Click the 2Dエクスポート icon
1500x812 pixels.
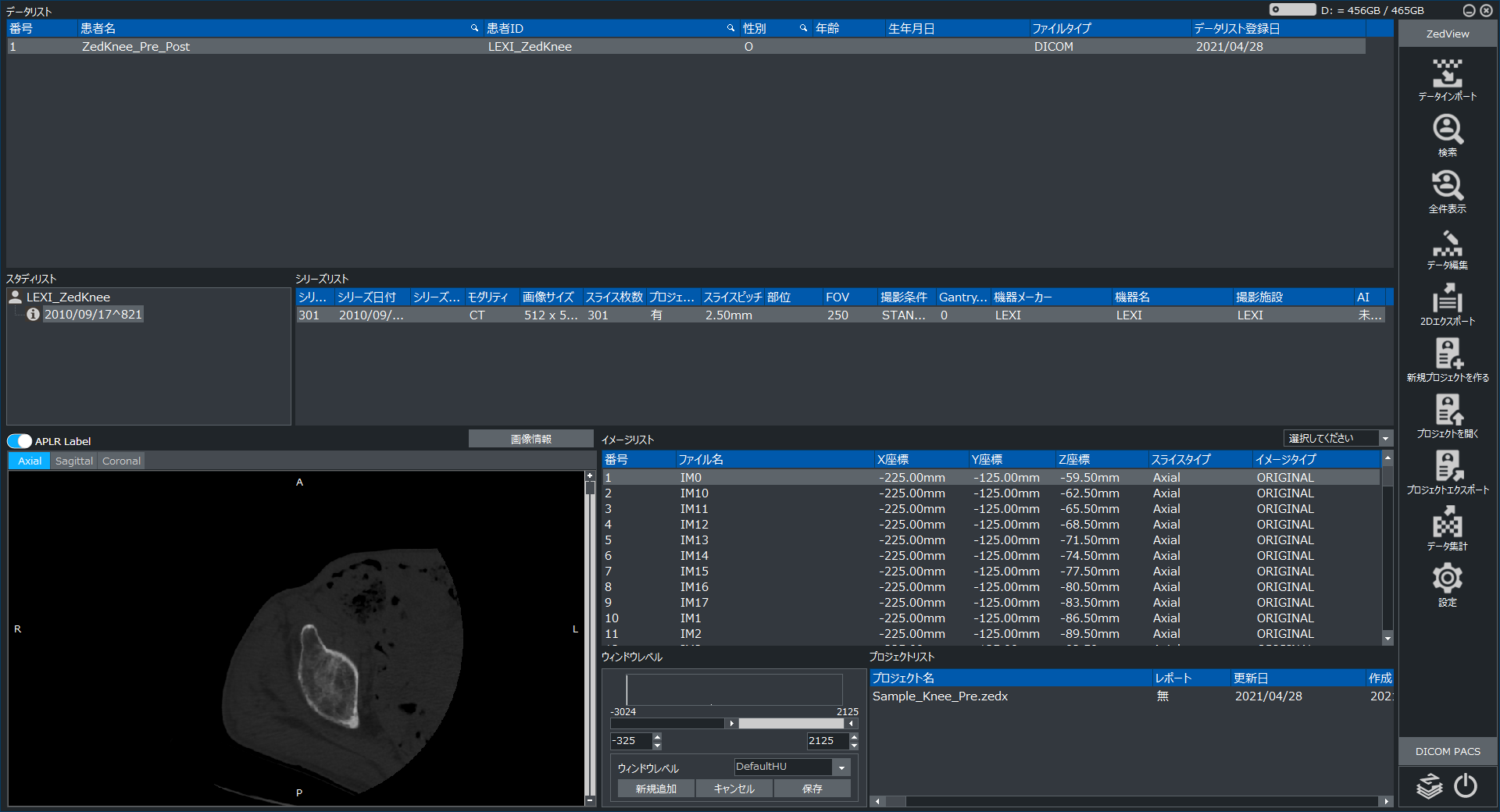1447,304
